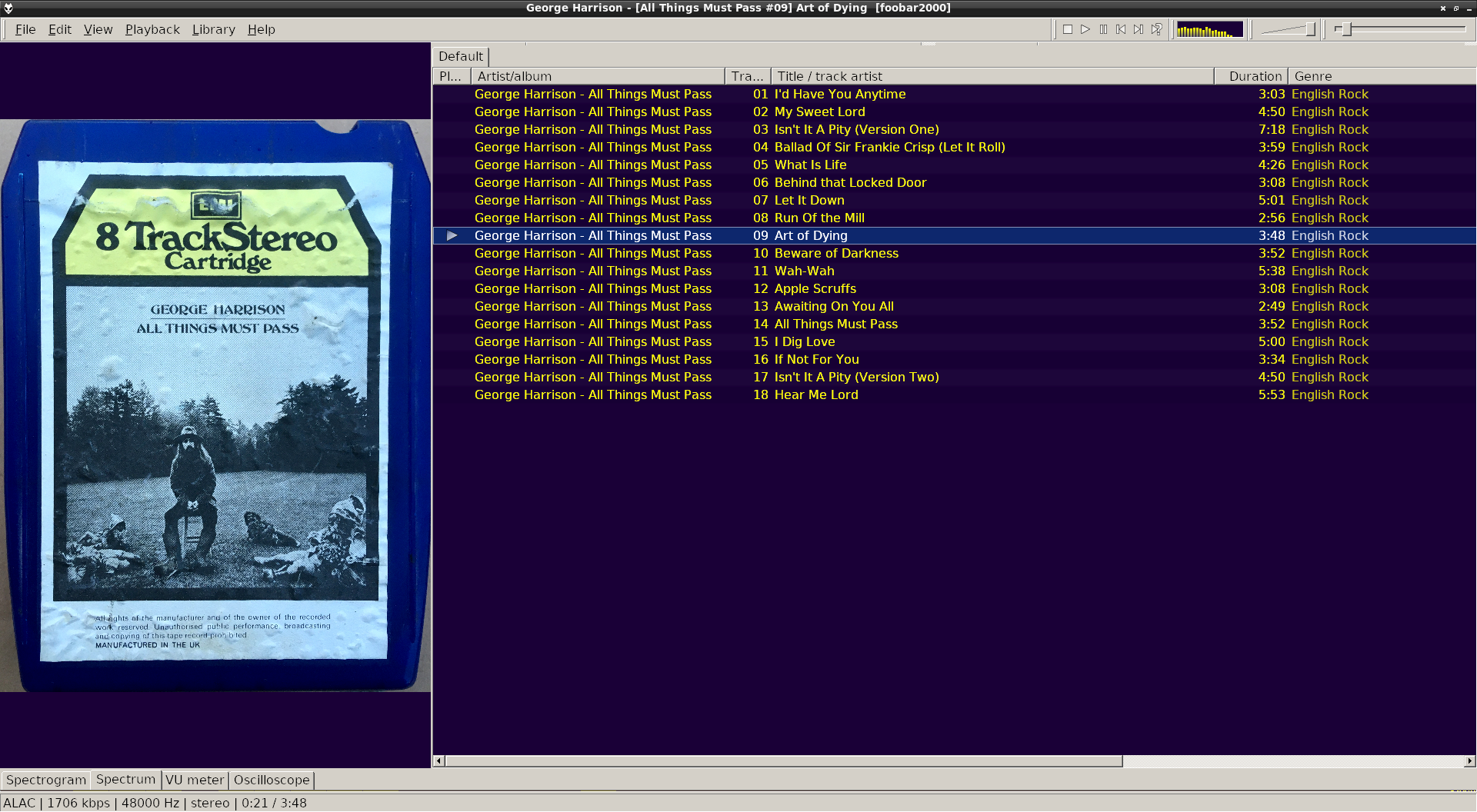1477x812 pixels.
Task: Select track I'd Have You Anytime
Action: pos(954,94)
